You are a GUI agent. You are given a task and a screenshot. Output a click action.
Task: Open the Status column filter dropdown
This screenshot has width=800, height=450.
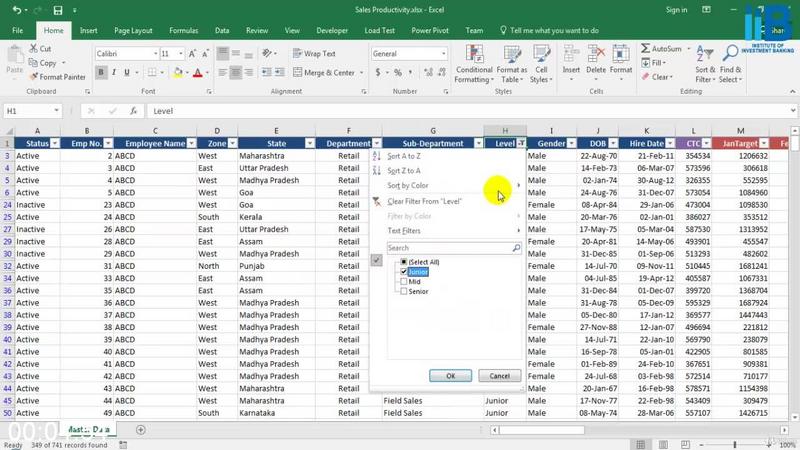click(x=55, y=143)
